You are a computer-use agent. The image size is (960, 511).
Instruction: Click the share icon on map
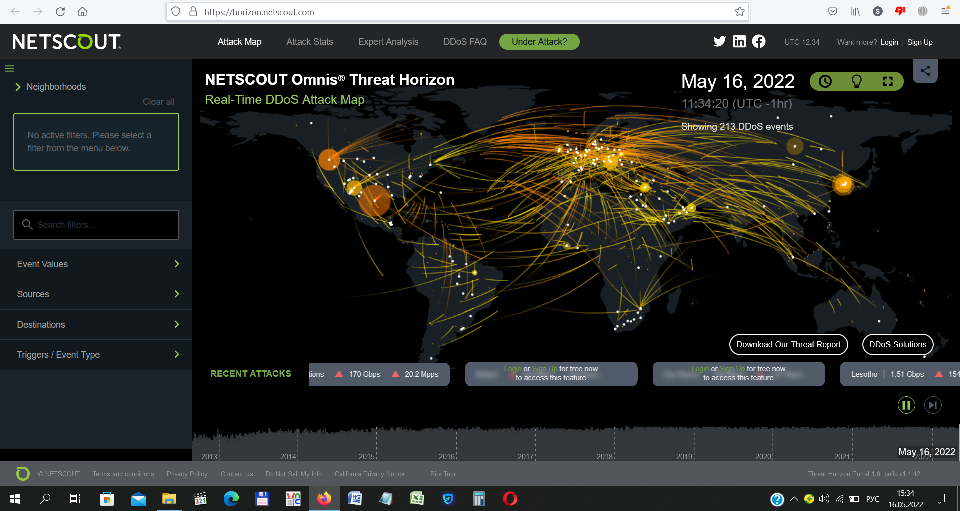click(925, 70)
